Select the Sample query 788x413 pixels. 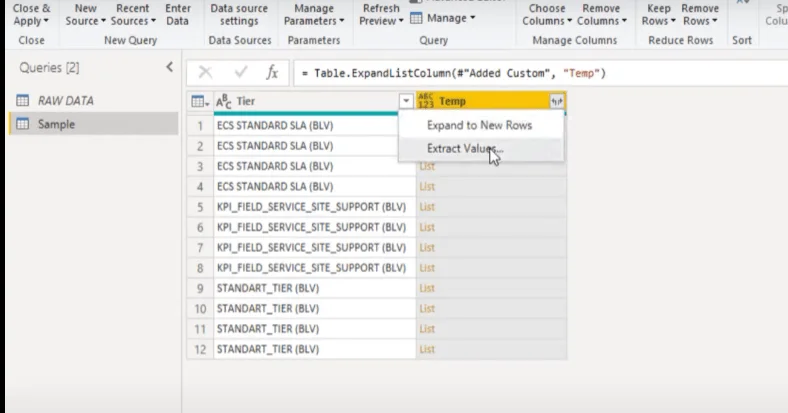pos(93,124)
